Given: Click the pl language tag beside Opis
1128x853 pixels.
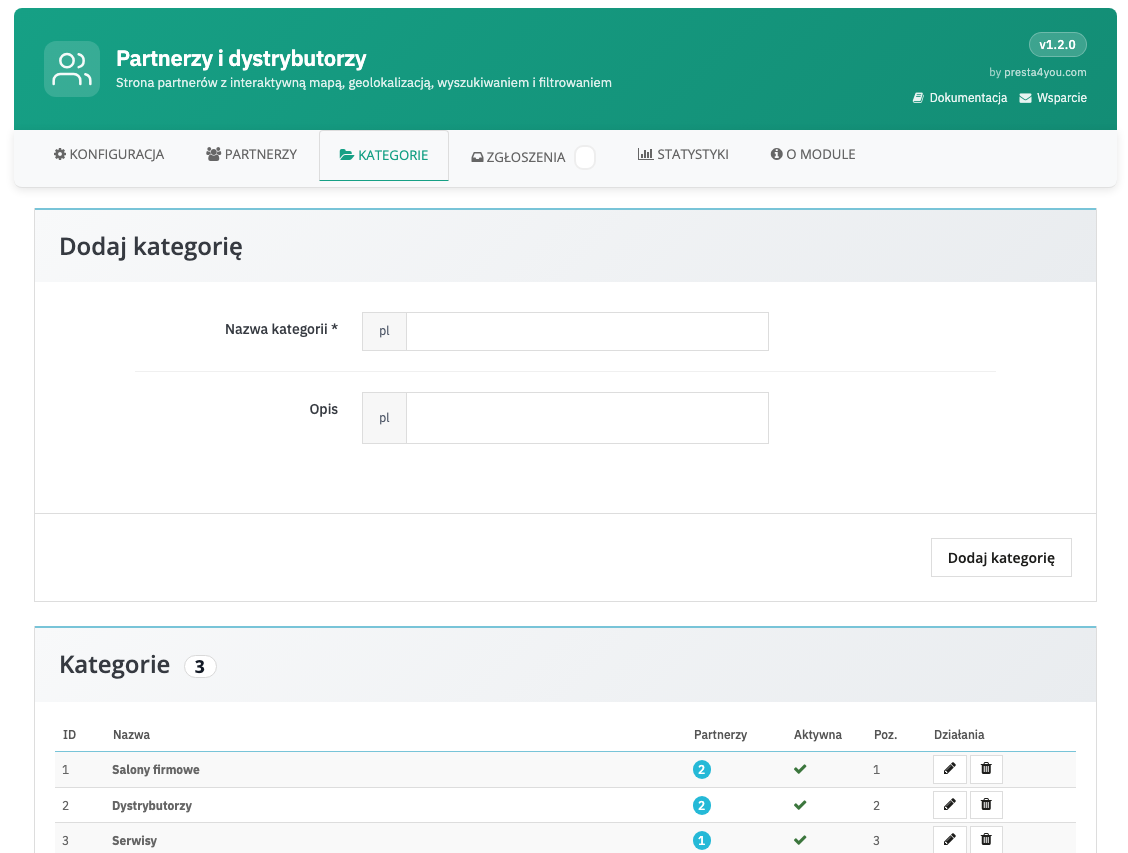Looking at the screenshot, I should pyautogui.click(x=384, y=418).
